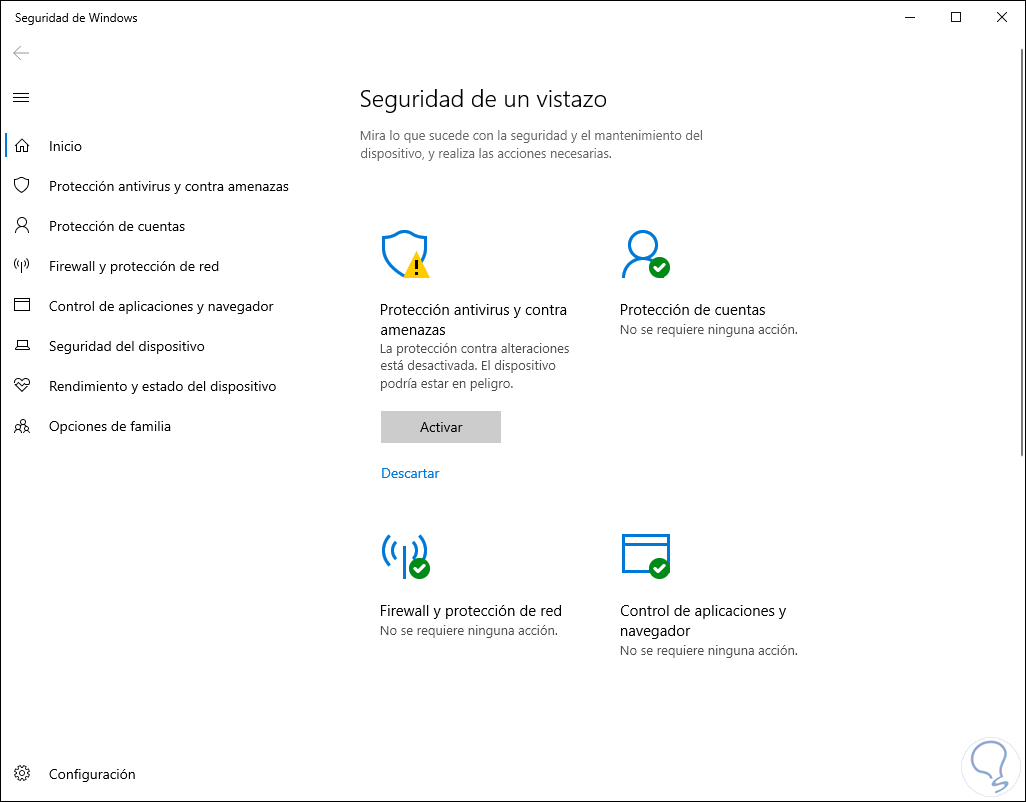Click the window icon for Control de aplicaciones sidebar
The height and width of the screenshot is (802, 1026).
click(x=22, y=305)
